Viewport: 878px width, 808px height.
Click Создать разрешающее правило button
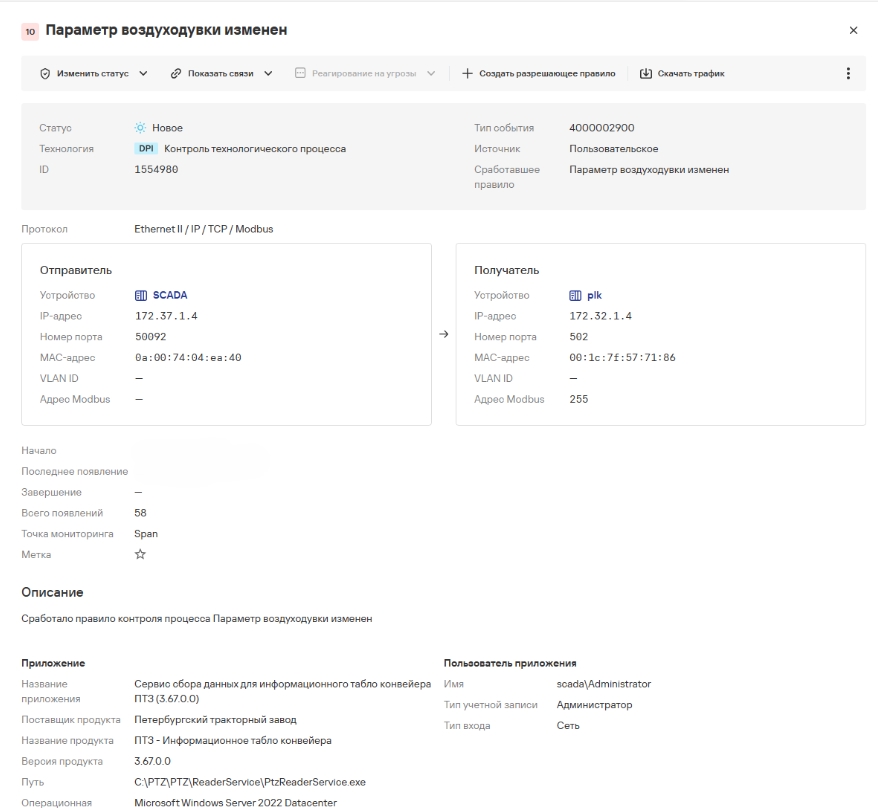(539, 73)
